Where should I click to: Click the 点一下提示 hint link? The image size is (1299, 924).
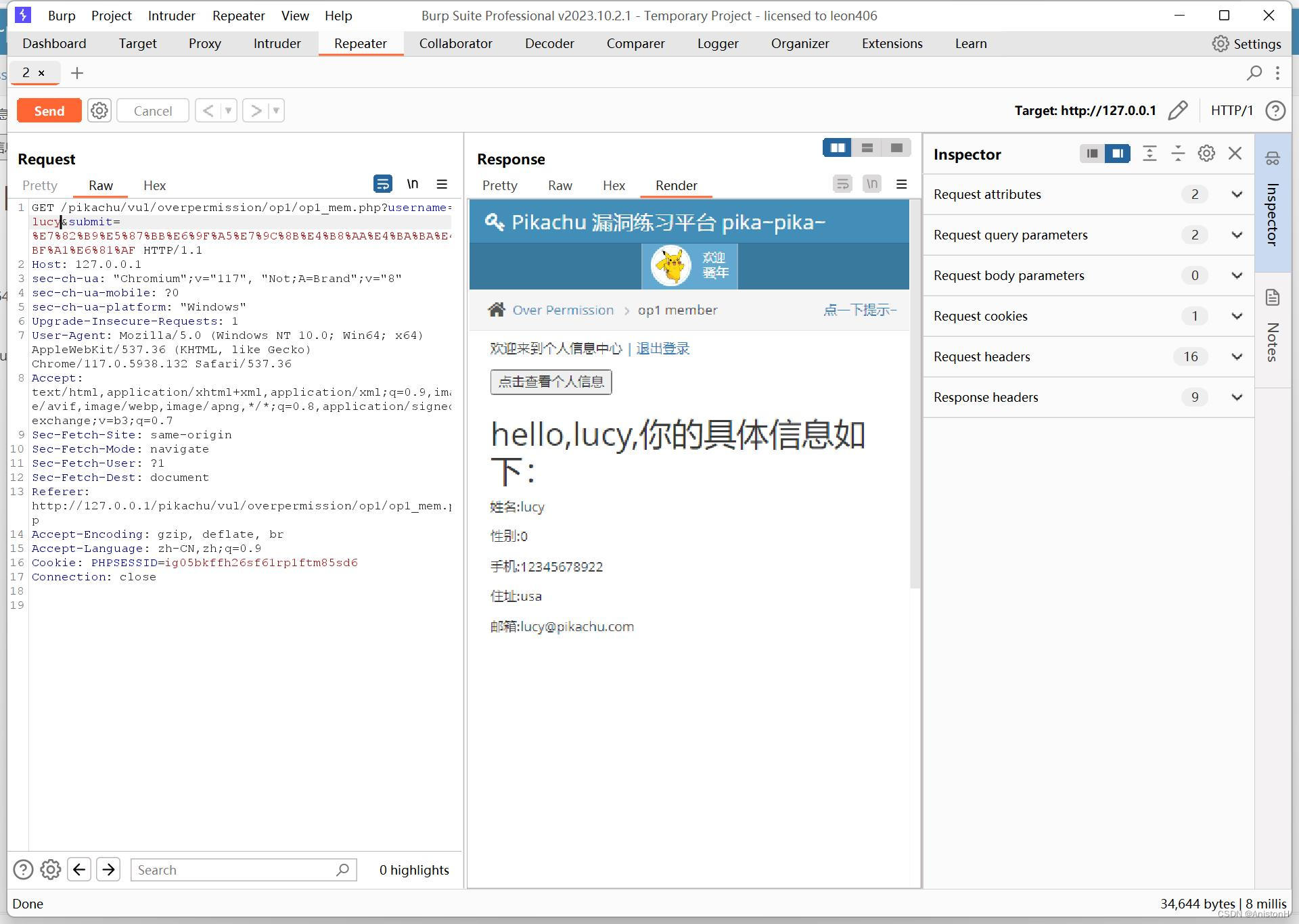860,310
